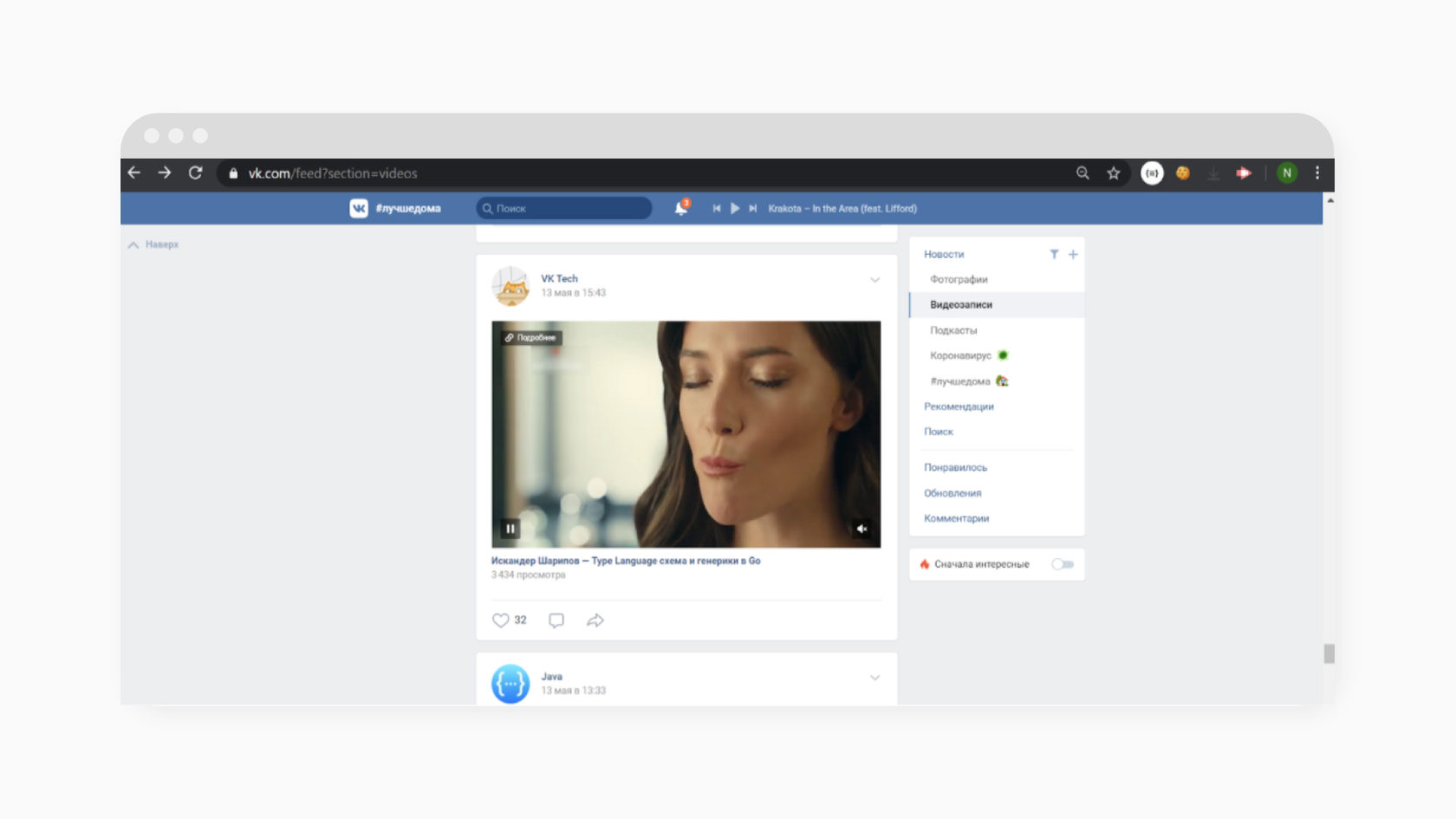Skip to previous track in header player
The image size is (1456, 819).
pyautogui.click(x=717, y=208)
